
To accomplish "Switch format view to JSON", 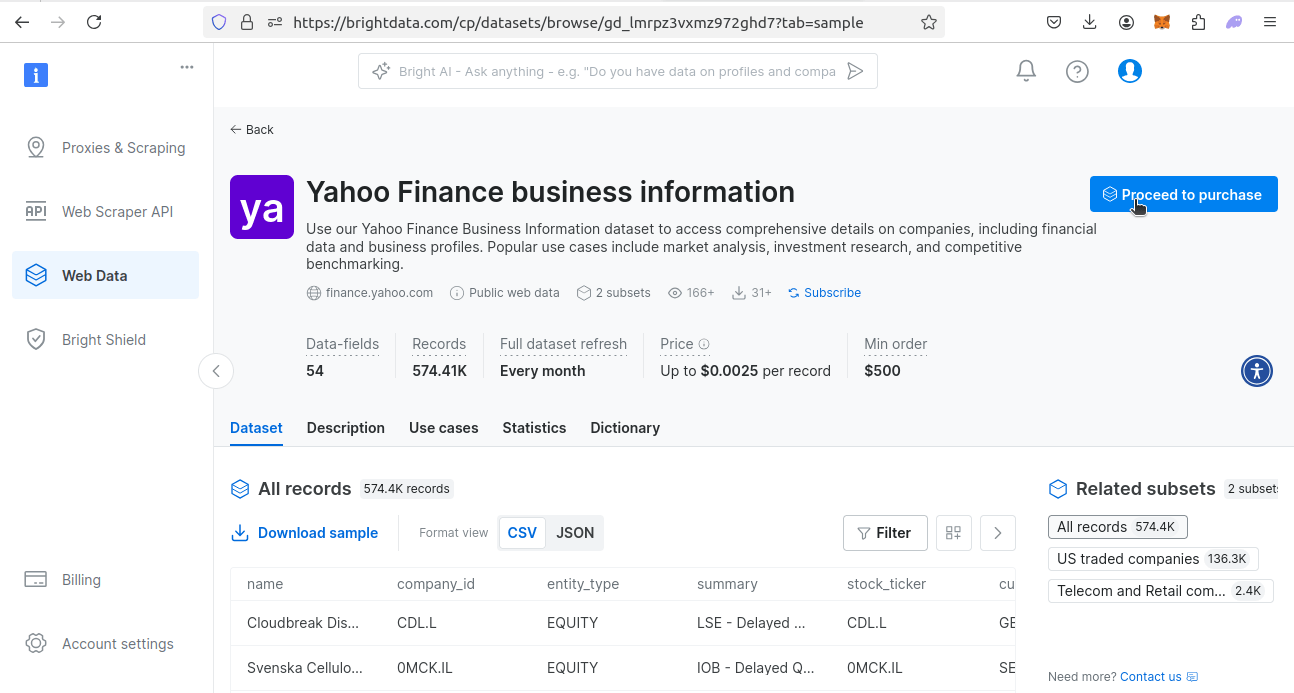I will (x=575, y=533).
